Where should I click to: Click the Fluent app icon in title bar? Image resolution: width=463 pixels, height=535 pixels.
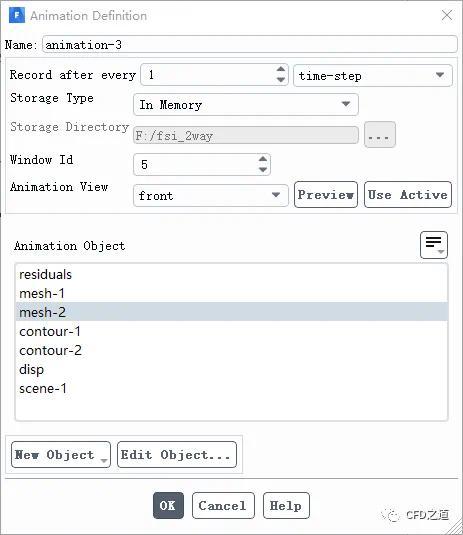pyautogui.click(x=17, y=15)
